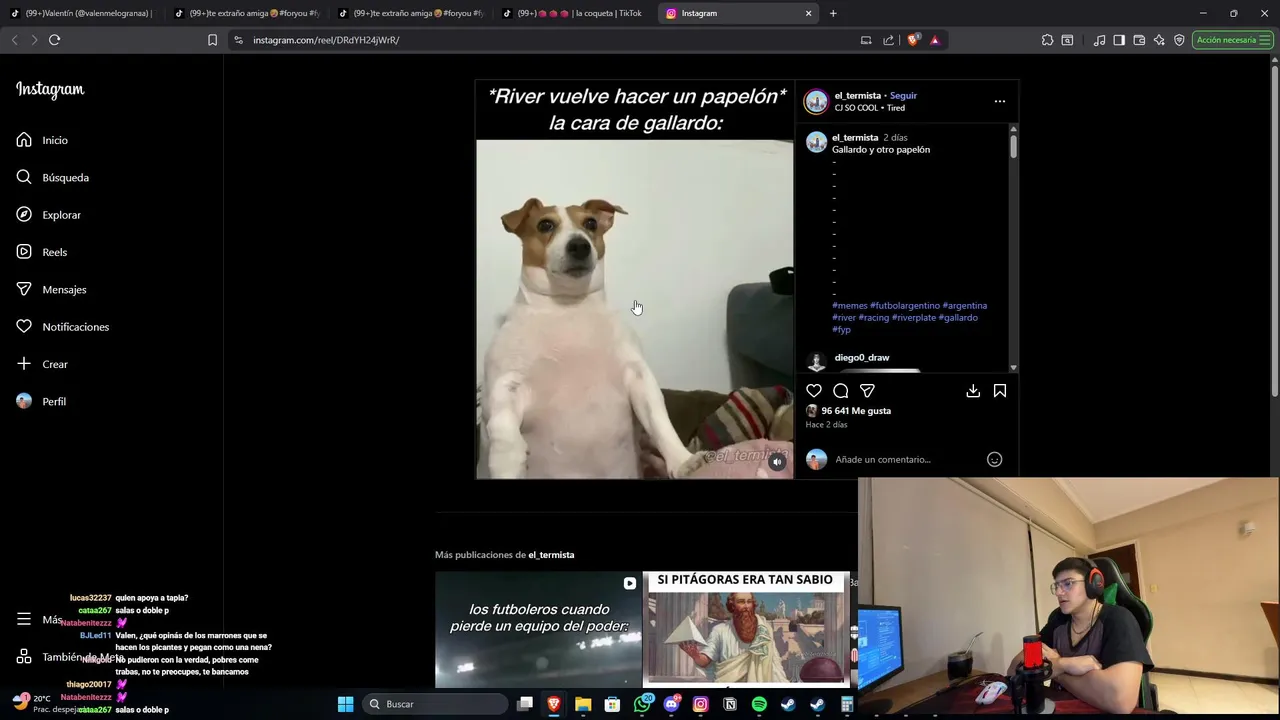This screenshot has width=1280, height=720.
Task: Click Brave Shields lion icon
Action: (x=913, y=40)
